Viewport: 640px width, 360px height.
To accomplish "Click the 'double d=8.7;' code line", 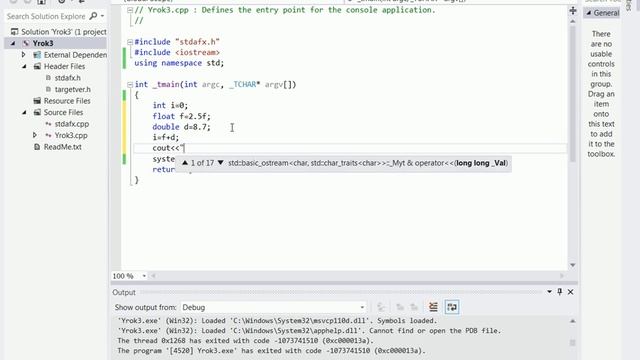I will [x=182, y=127].
